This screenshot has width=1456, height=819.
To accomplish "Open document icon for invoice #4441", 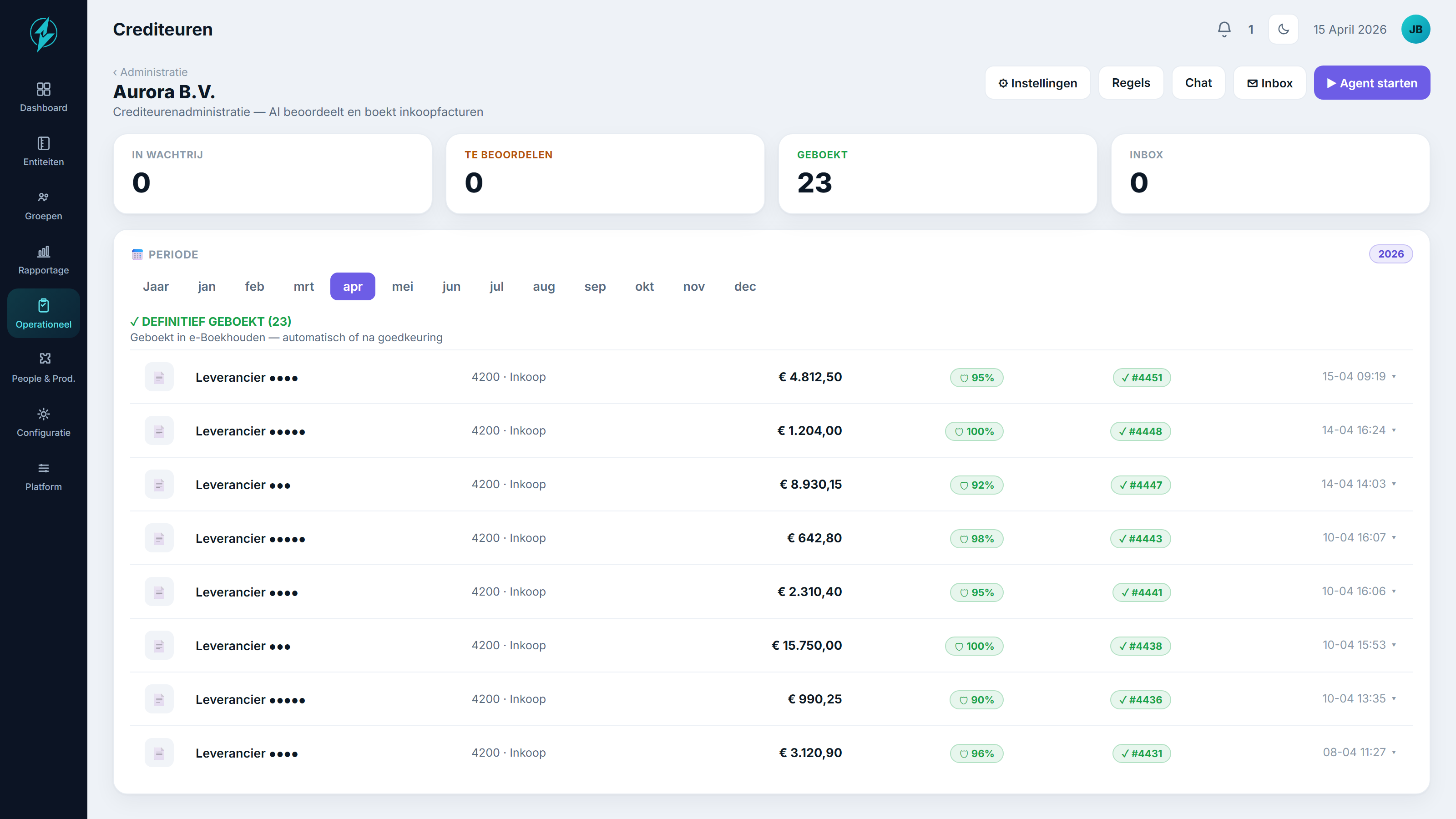I will pos(159,592).
